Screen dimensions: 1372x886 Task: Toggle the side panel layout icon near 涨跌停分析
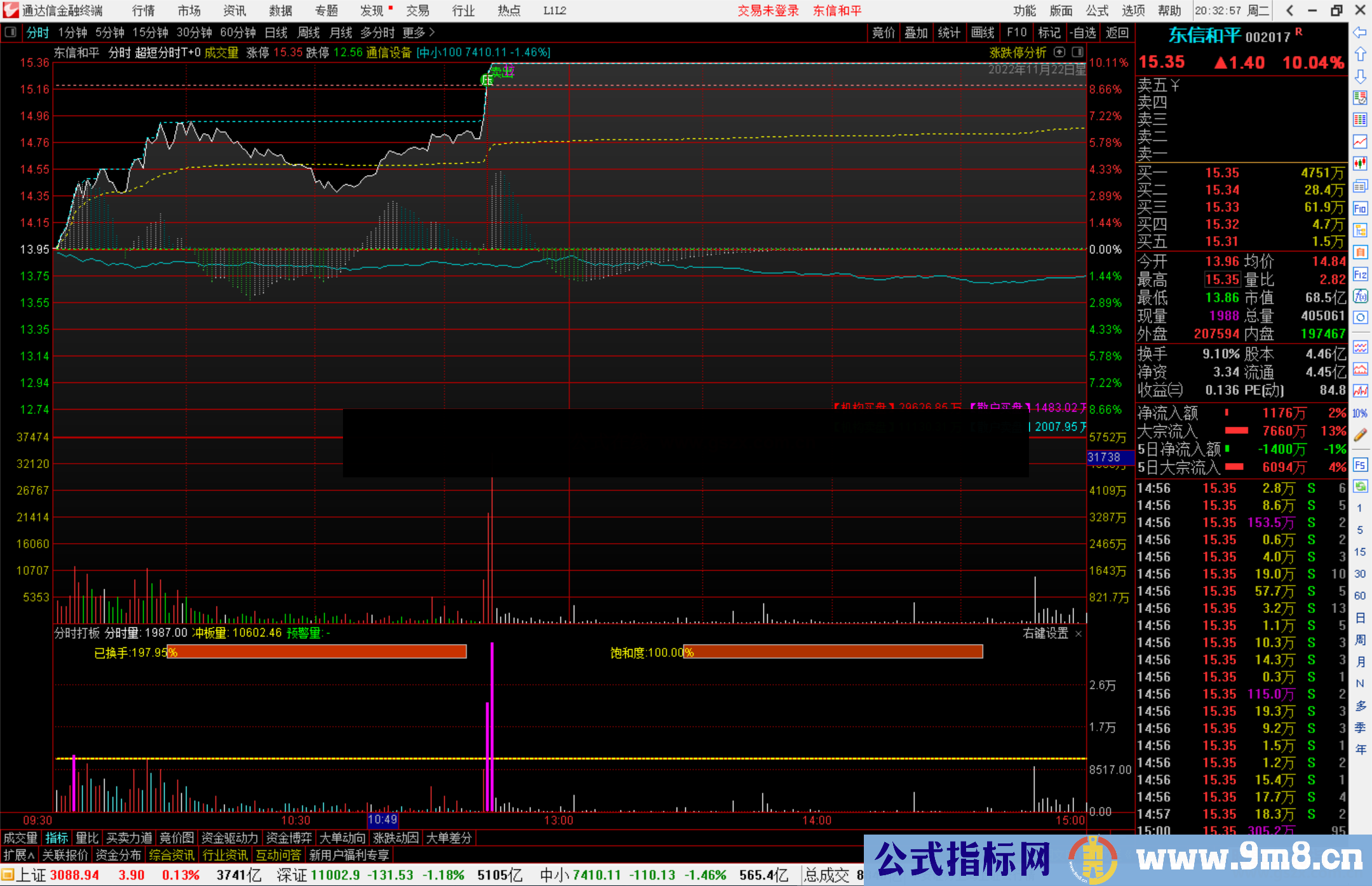coord(1078,52)
